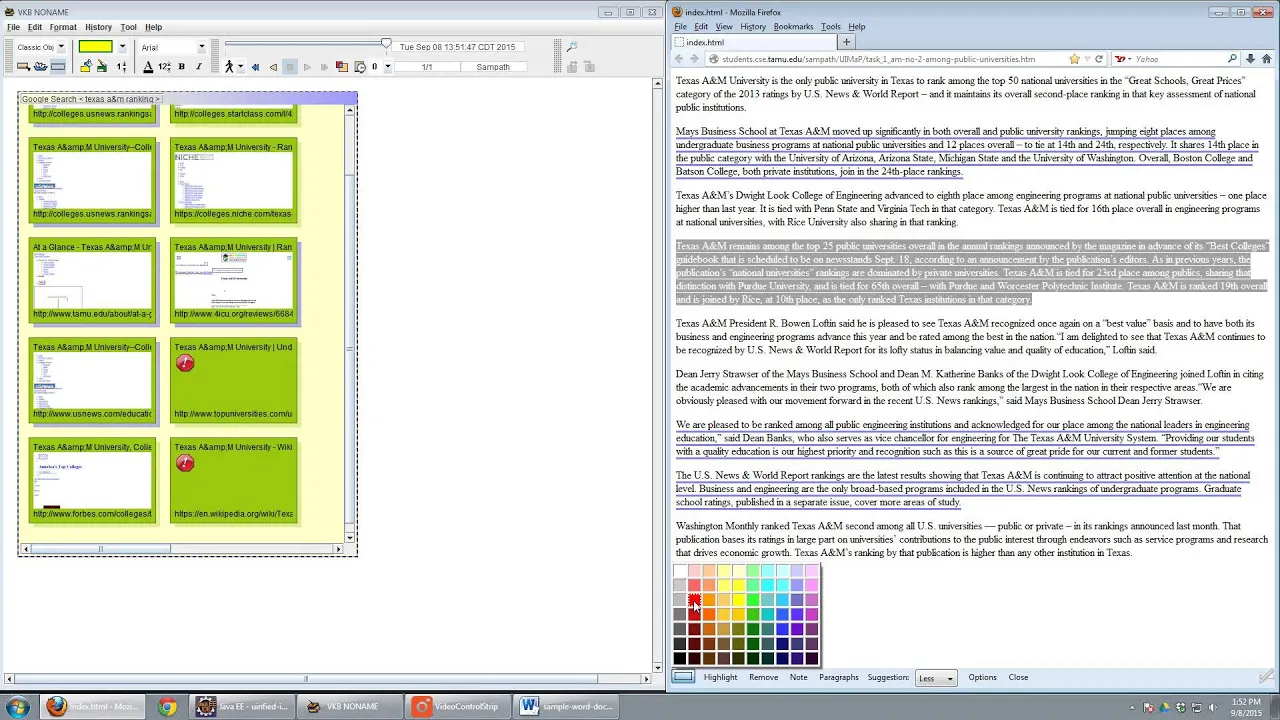
Task: Click the down arrow of collection's vertical scrollbar
Action: (350, 537)
